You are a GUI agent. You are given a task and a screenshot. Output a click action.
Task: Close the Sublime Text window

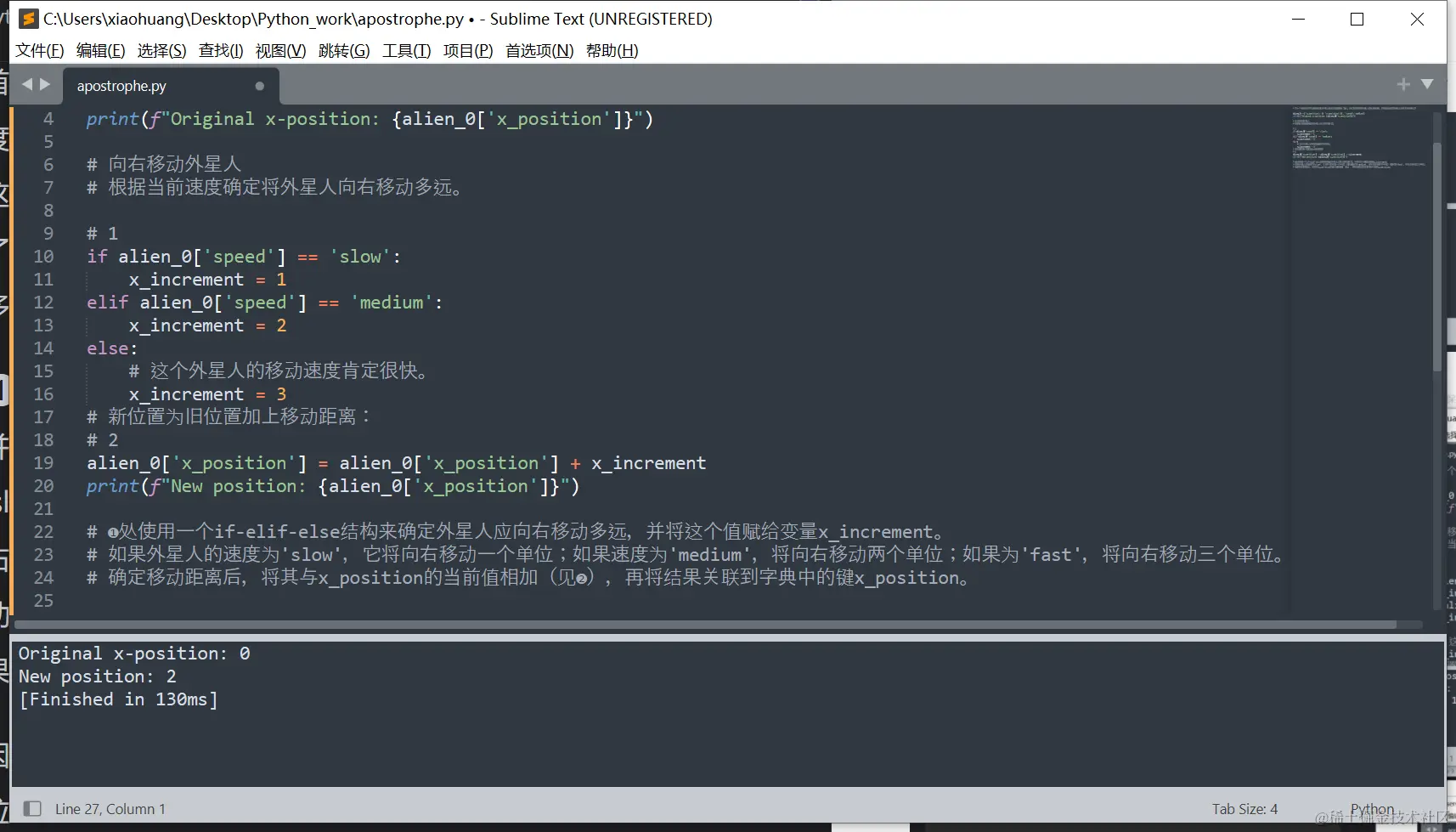1417,19
